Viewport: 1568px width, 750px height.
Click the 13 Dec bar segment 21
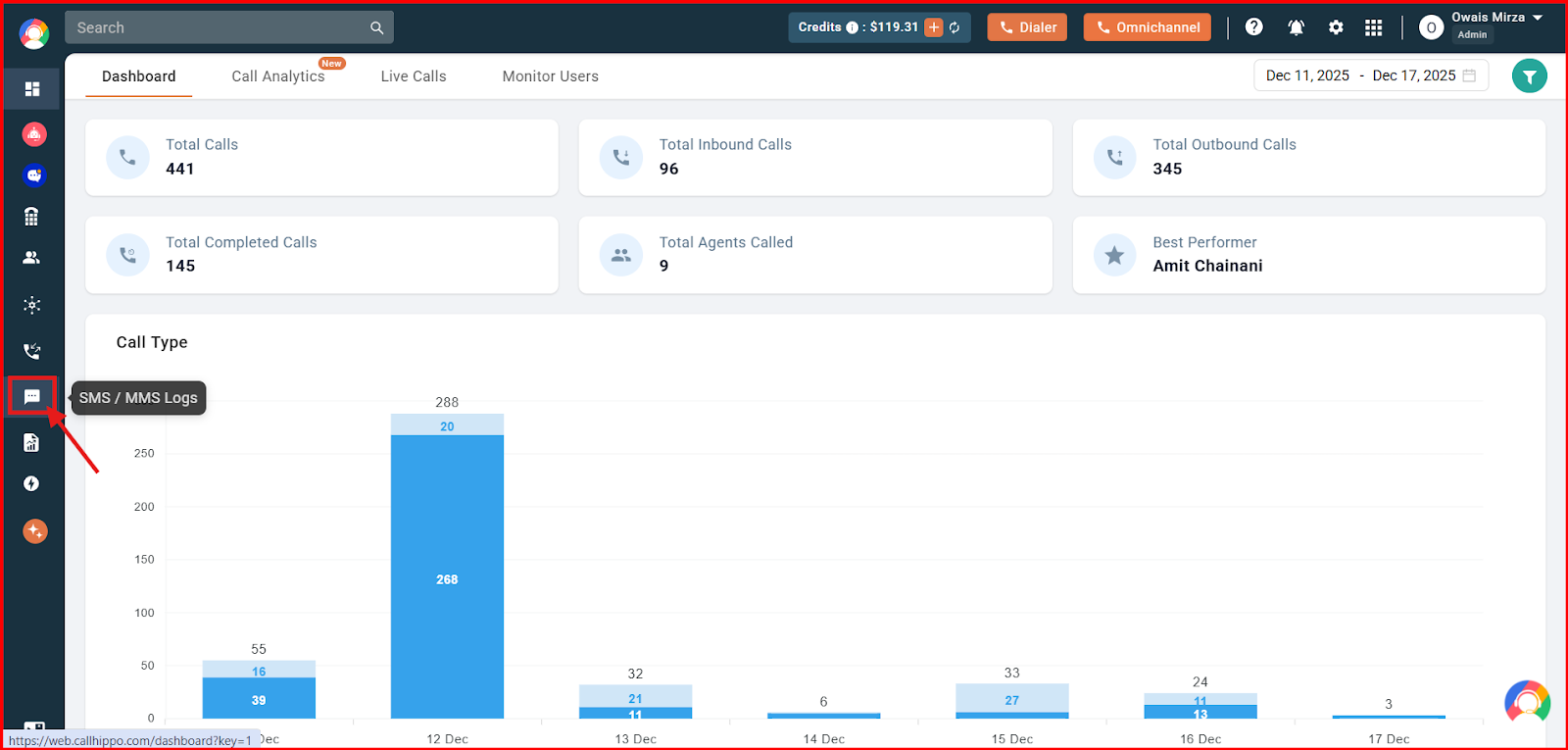click(635, 697)
